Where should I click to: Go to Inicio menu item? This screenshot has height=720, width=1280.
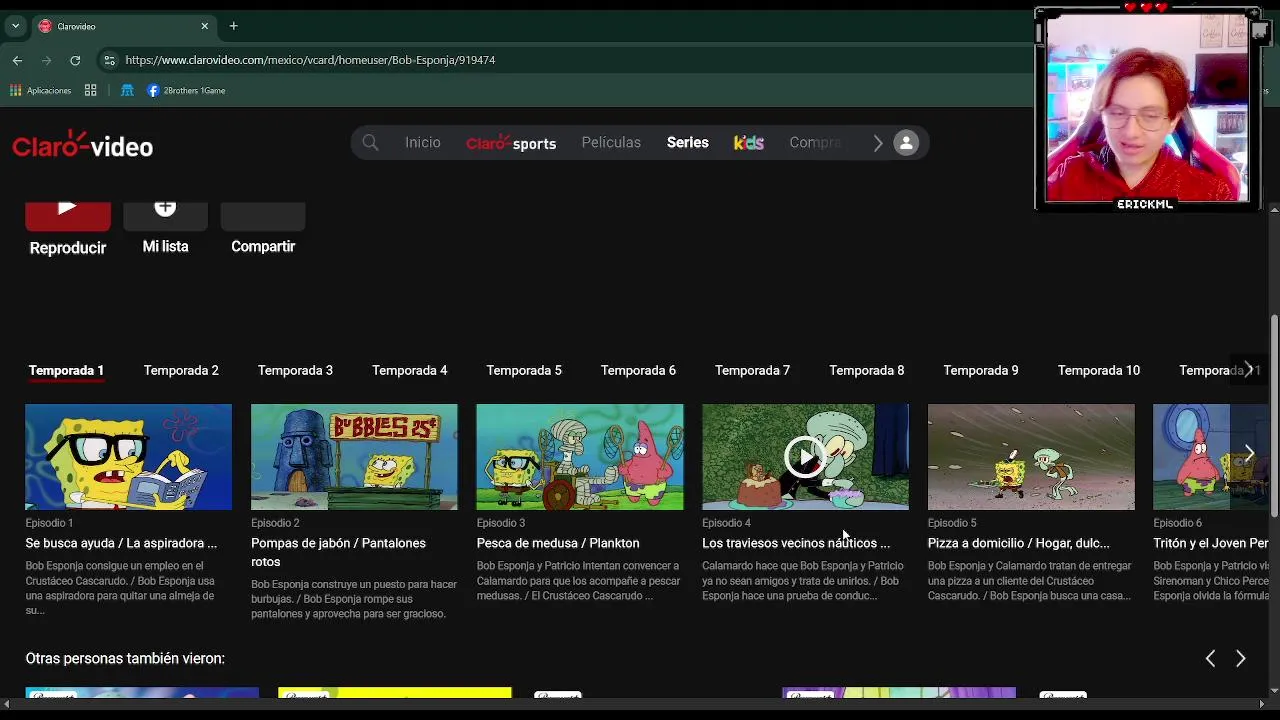pos(422,143)
